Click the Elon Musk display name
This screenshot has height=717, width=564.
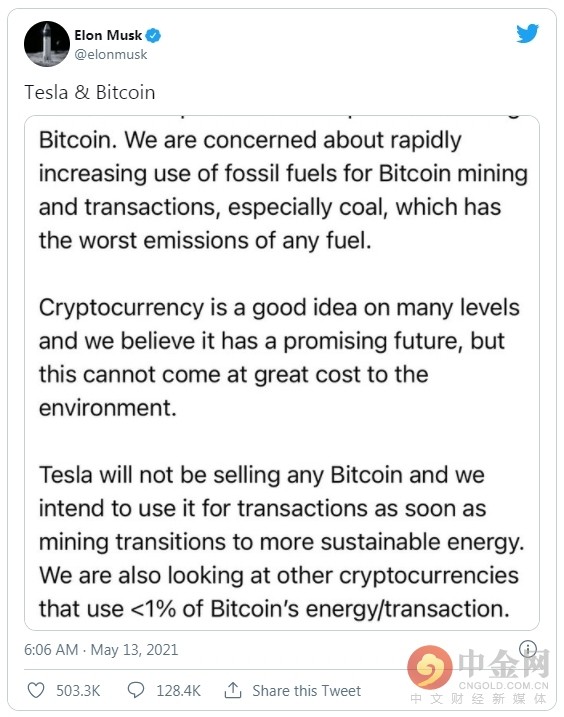(108, 35)
